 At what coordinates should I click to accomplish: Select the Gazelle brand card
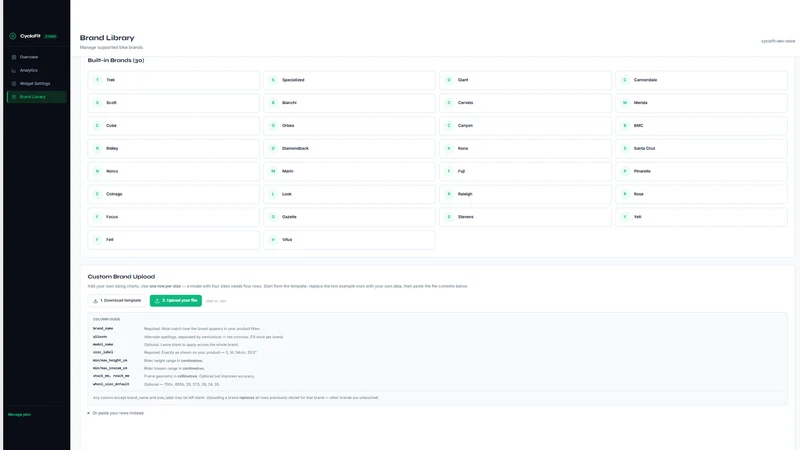[349, 217]
